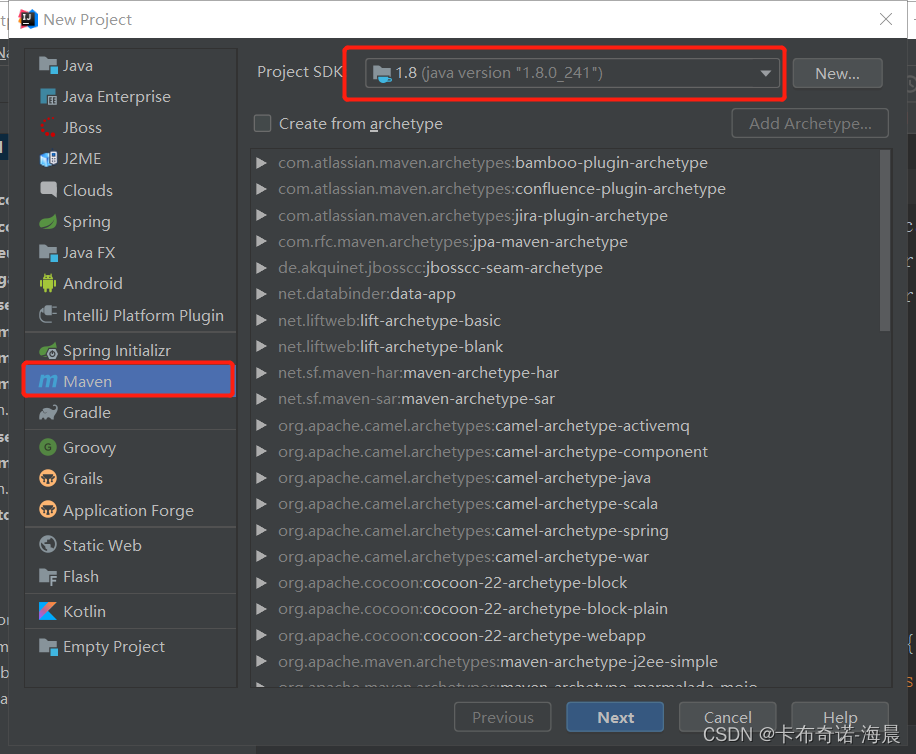Expand the camel-archetype-component node

point(261,451)
